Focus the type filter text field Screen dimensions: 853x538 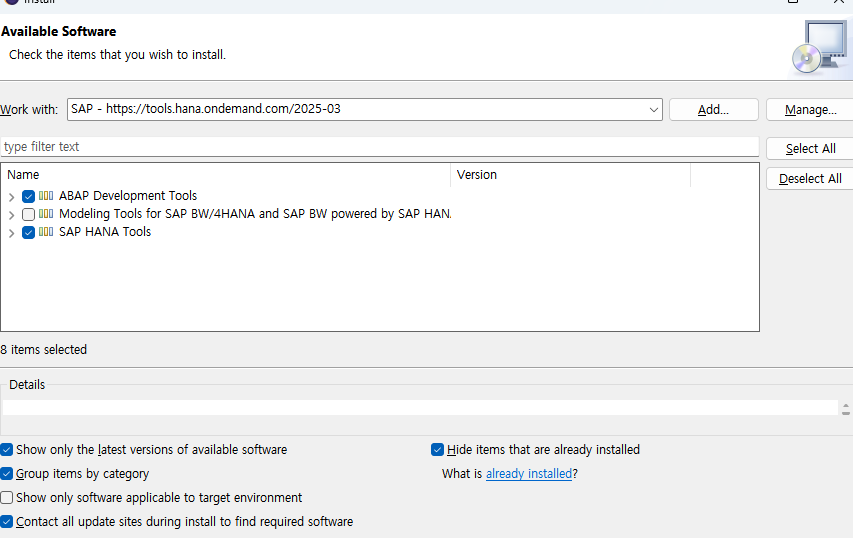pyautogui.click(x=380, y=147)
